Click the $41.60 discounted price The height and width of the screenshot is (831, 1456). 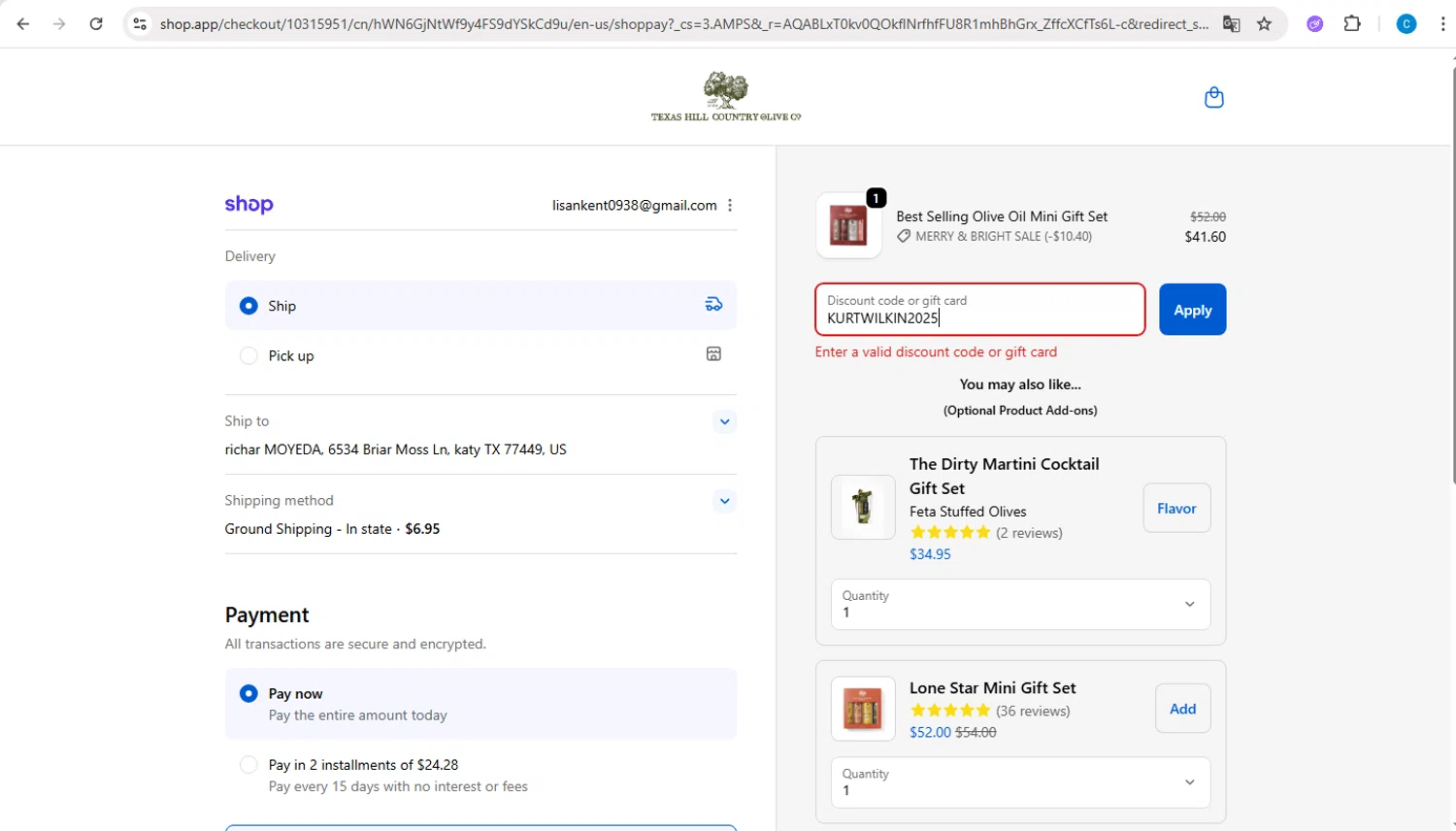(1205, 237)
